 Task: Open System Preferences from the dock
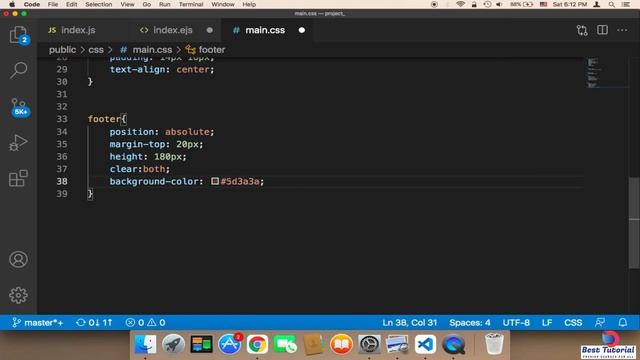[x=369, y=344]
